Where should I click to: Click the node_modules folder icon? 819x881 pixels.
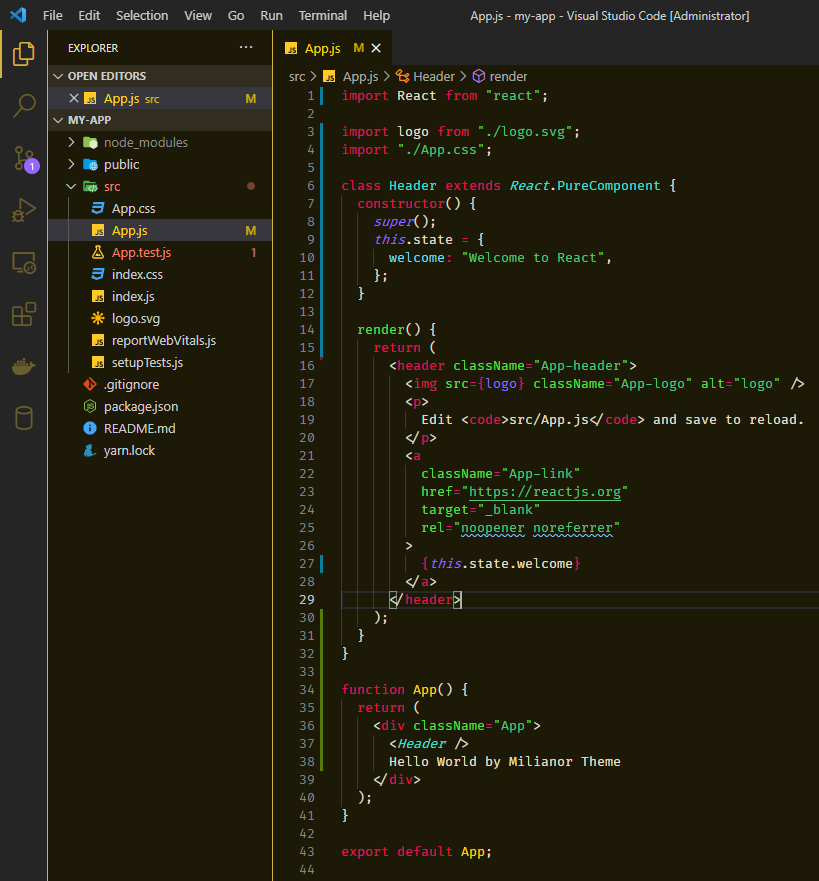90,142
